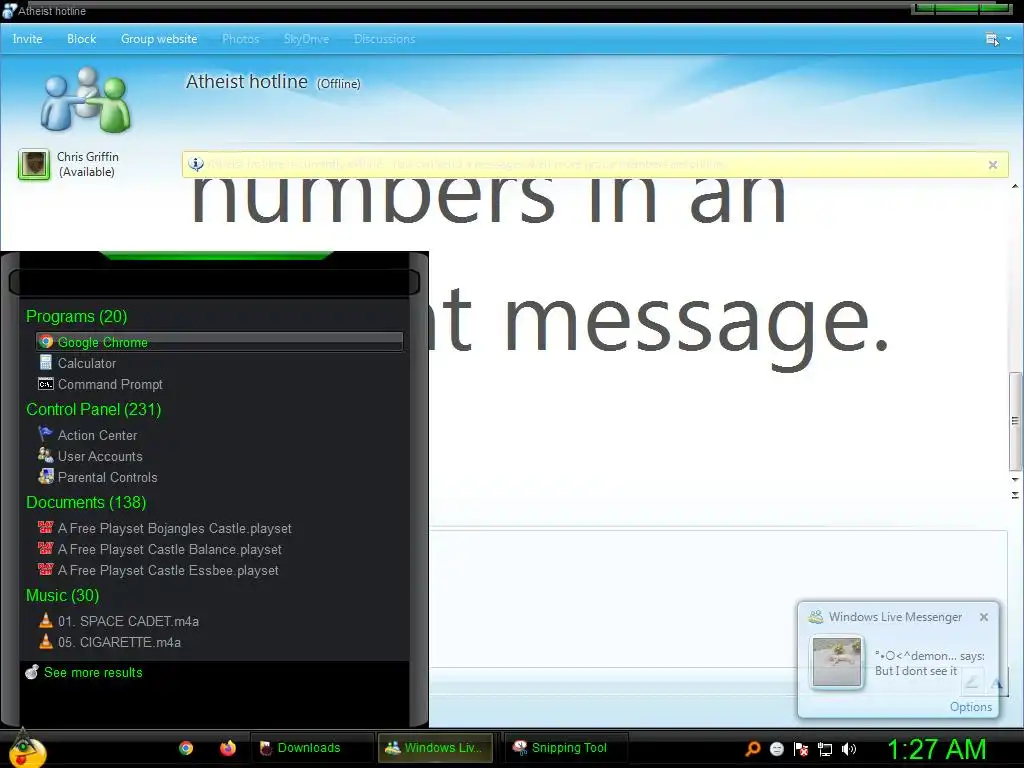Switch to Windows Live taskbar button
Screen dimensions: 1024x768
(436, 748)
